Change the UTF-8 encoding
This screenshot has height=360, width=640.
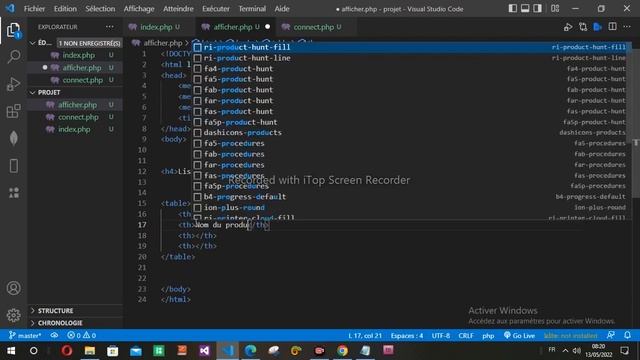point(441,336)
